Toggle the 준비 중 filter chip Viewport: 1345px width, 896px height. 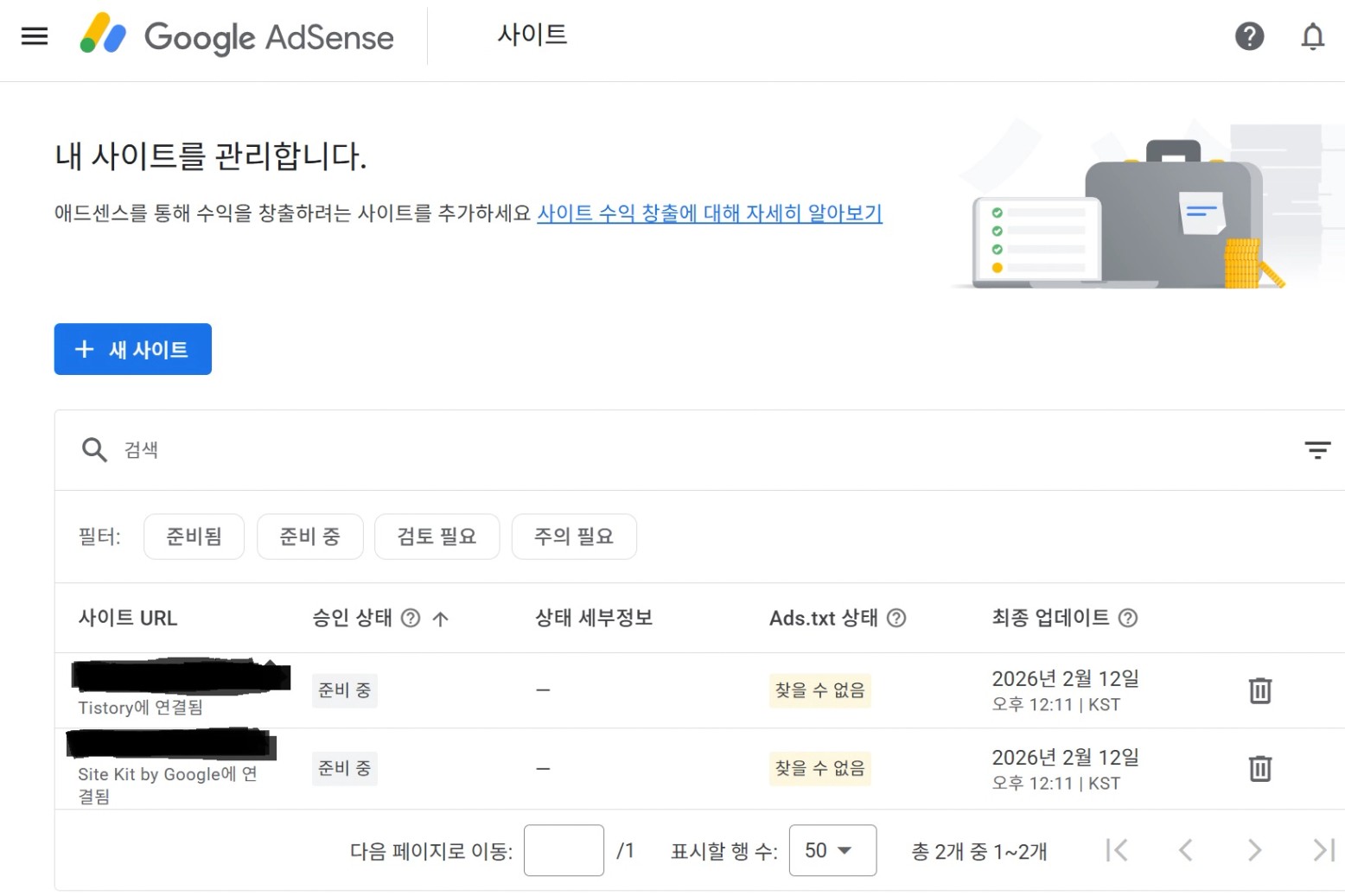tap(309, 537)
